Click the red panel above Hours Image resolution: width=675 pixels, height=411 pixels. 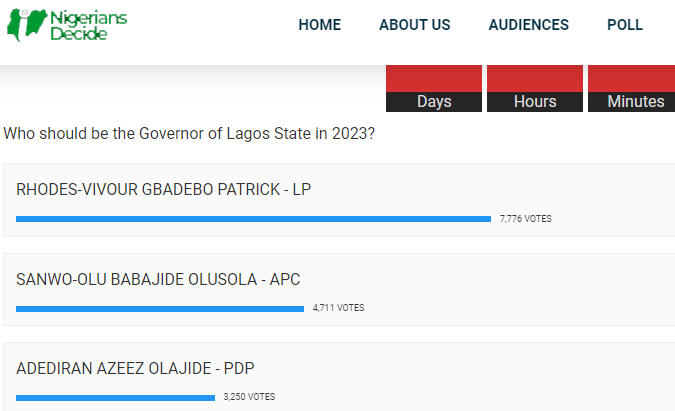(x=535, y=79)
